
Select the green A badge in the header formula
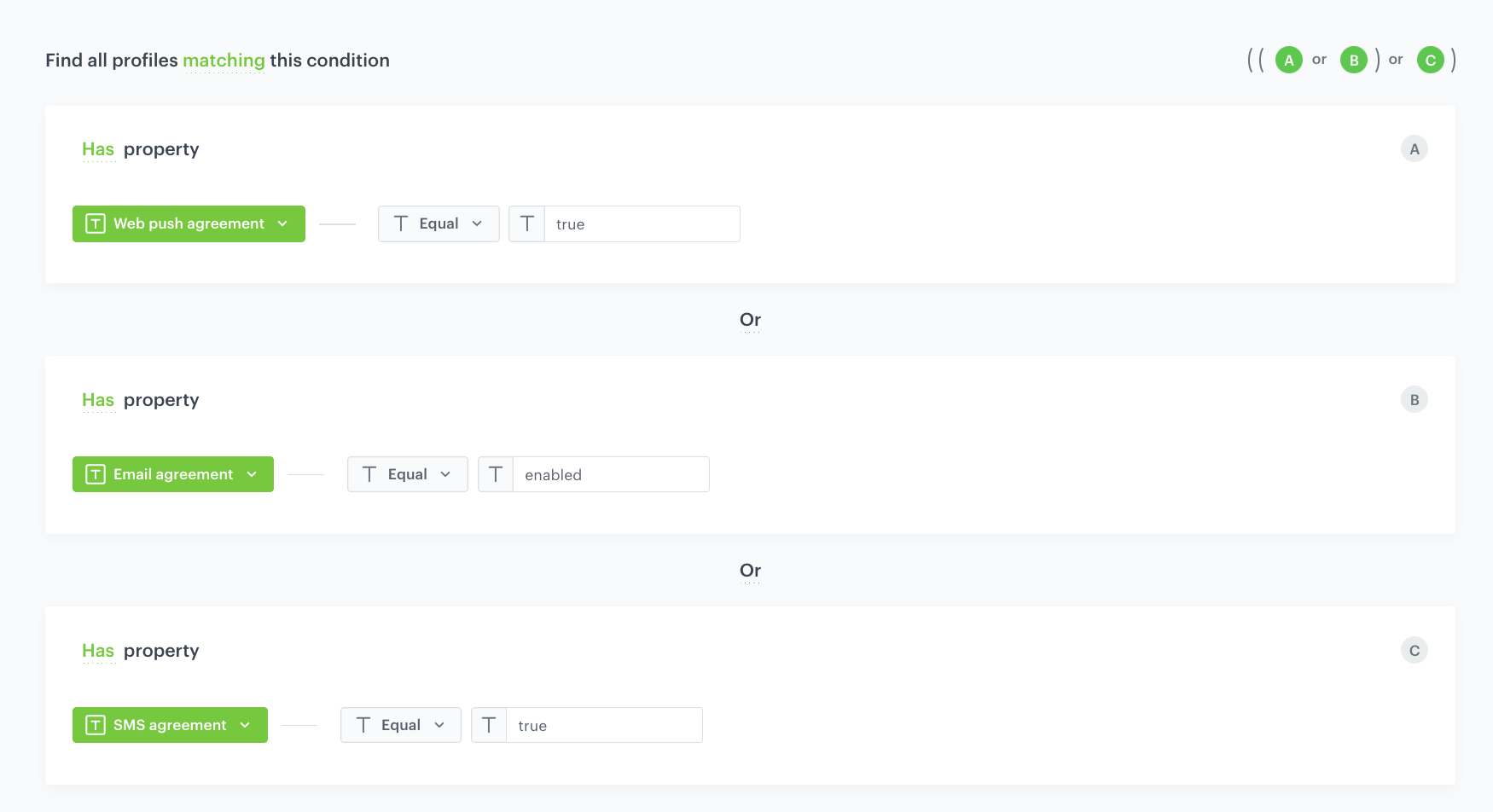coord(1288,60)
